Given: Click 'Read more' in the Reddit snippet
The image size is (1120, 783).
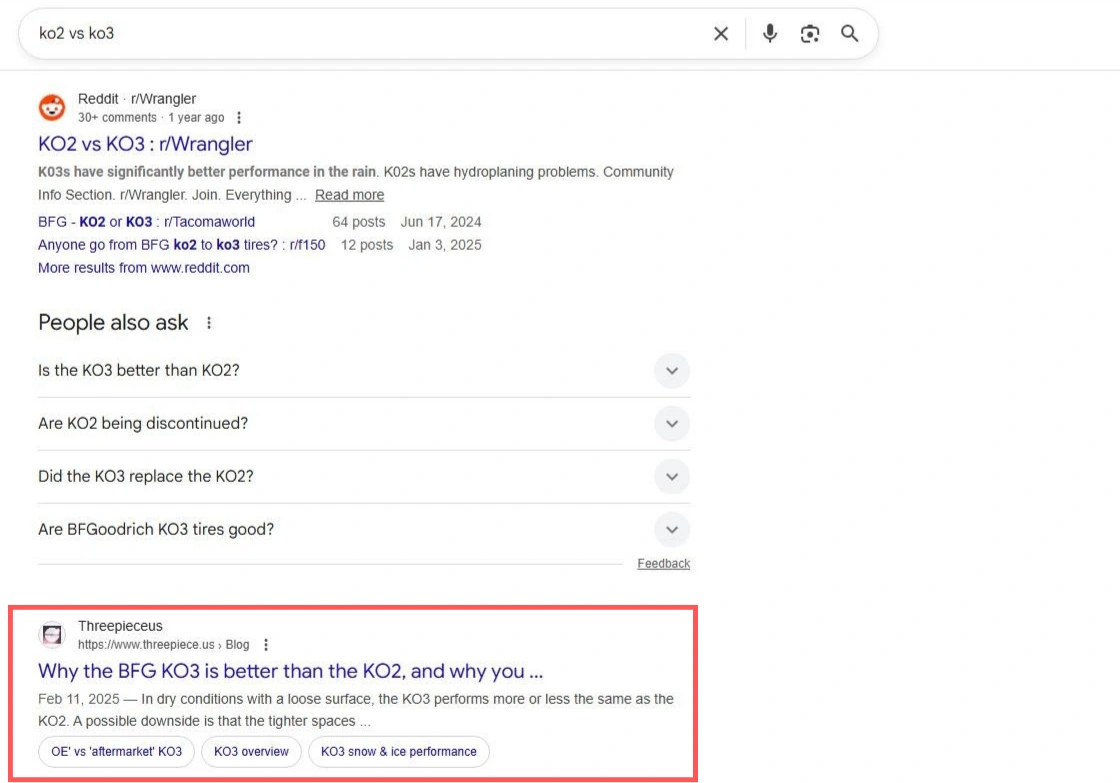Looking at the screenshot, I should [x=349, y=194].
